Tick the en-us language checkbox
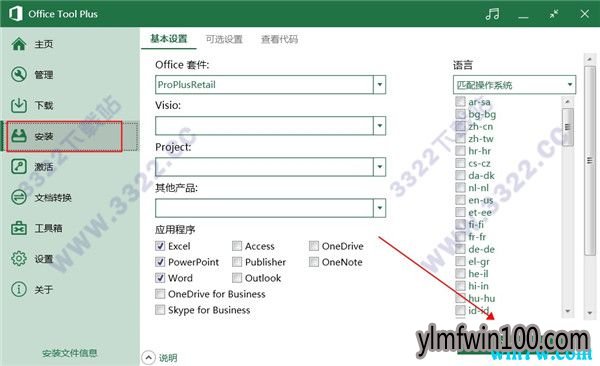The width and height of the screenshot is (600, 366). [460, 200]
